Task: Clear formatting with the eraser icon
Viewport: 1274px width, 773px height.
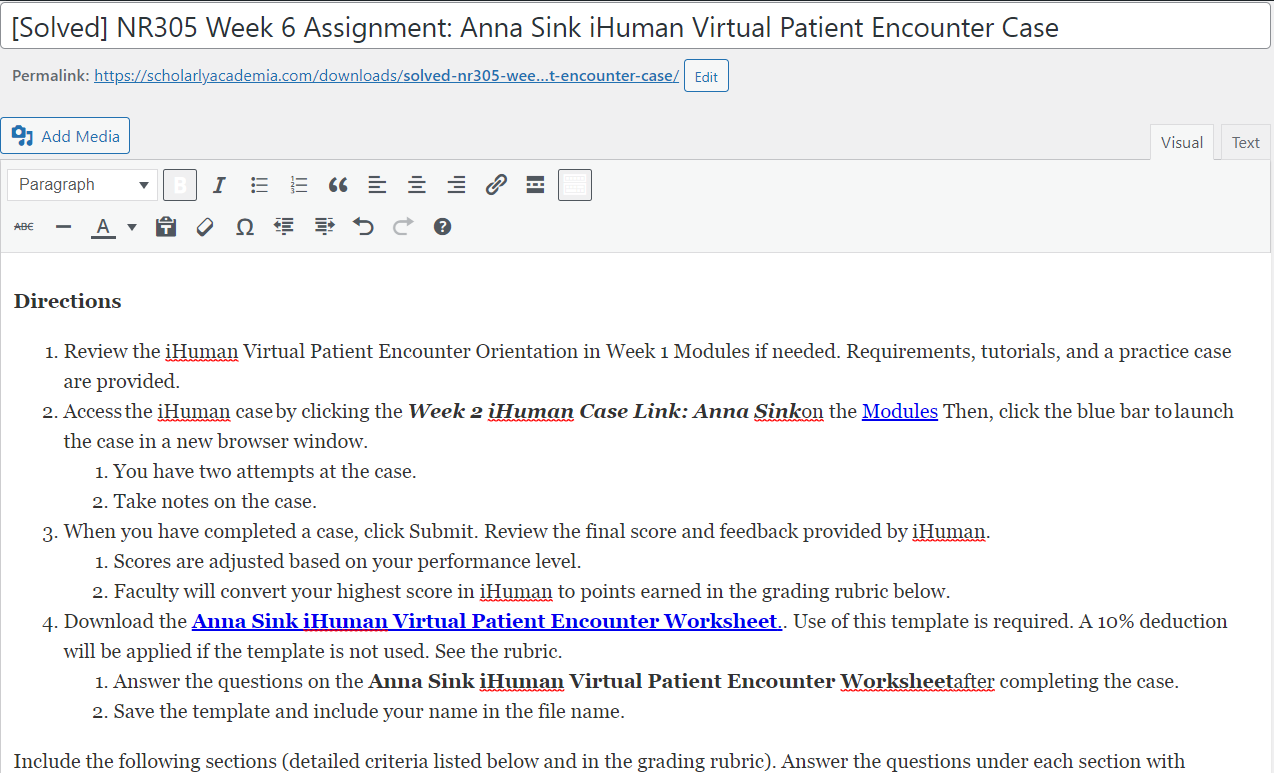Action: pyautogui.click(x=205, y=227)
